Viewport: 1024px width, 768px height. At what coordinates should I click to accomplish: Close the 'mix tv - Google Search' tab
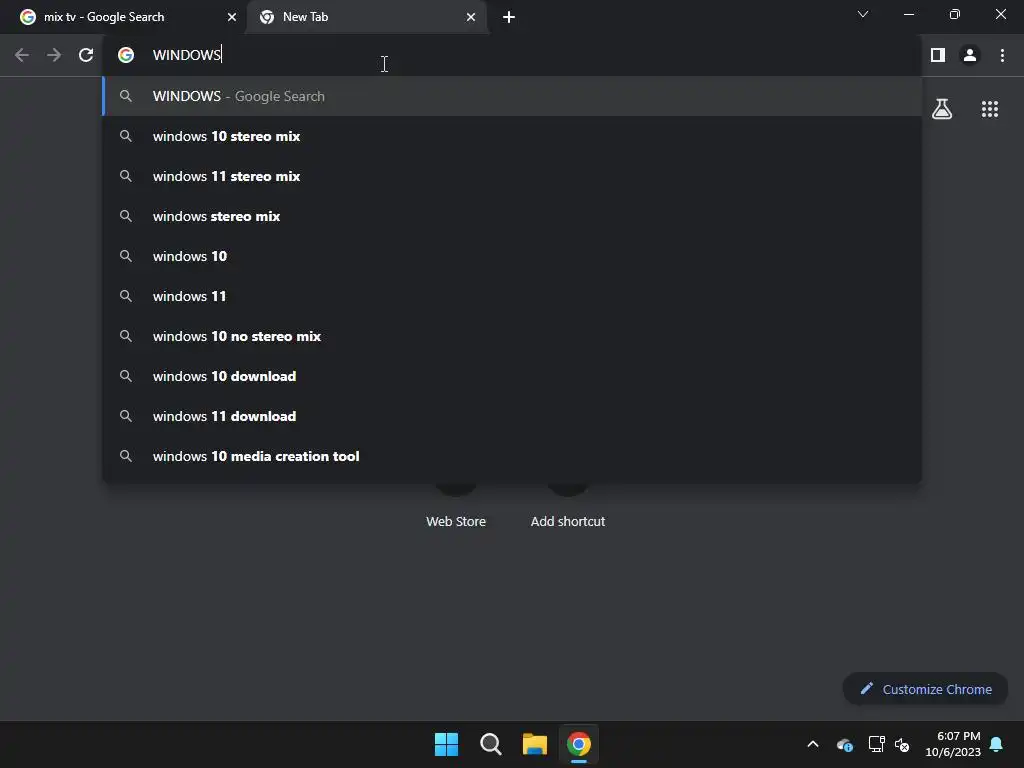click(232, 17)
